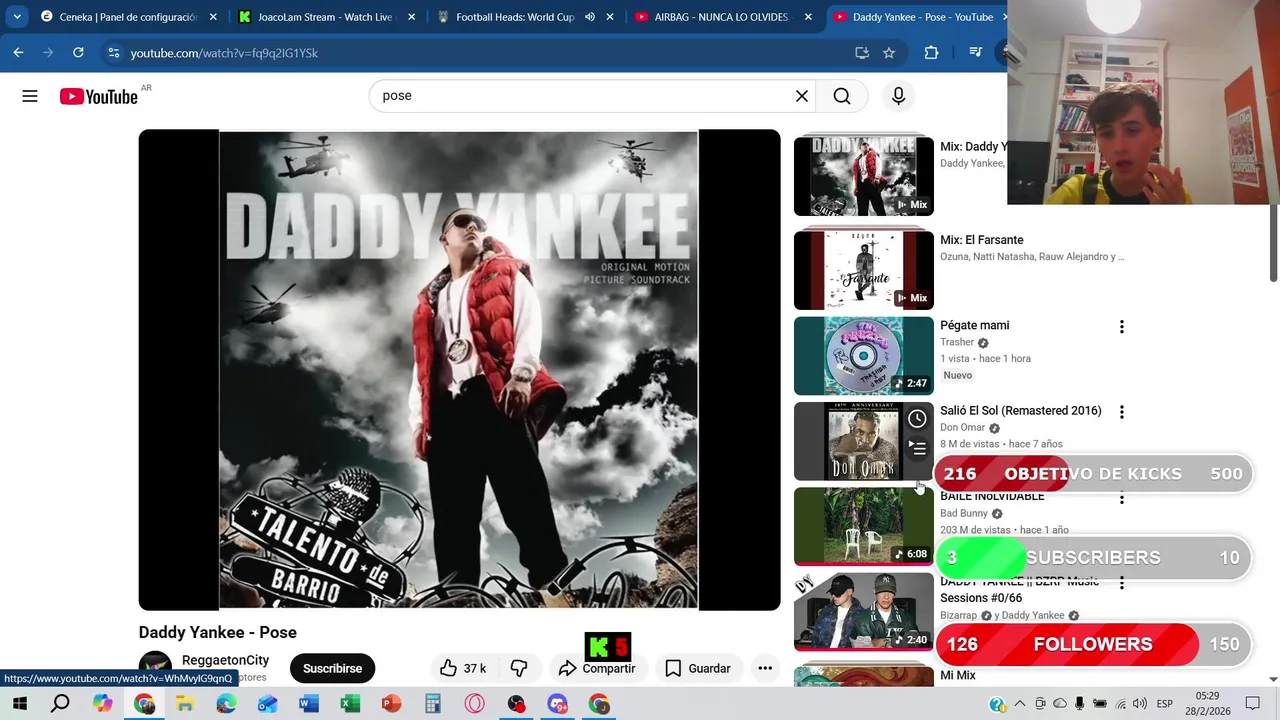1280x720 pixels.
Task: Go back with the browser back arrow
Action: point(18,52)
